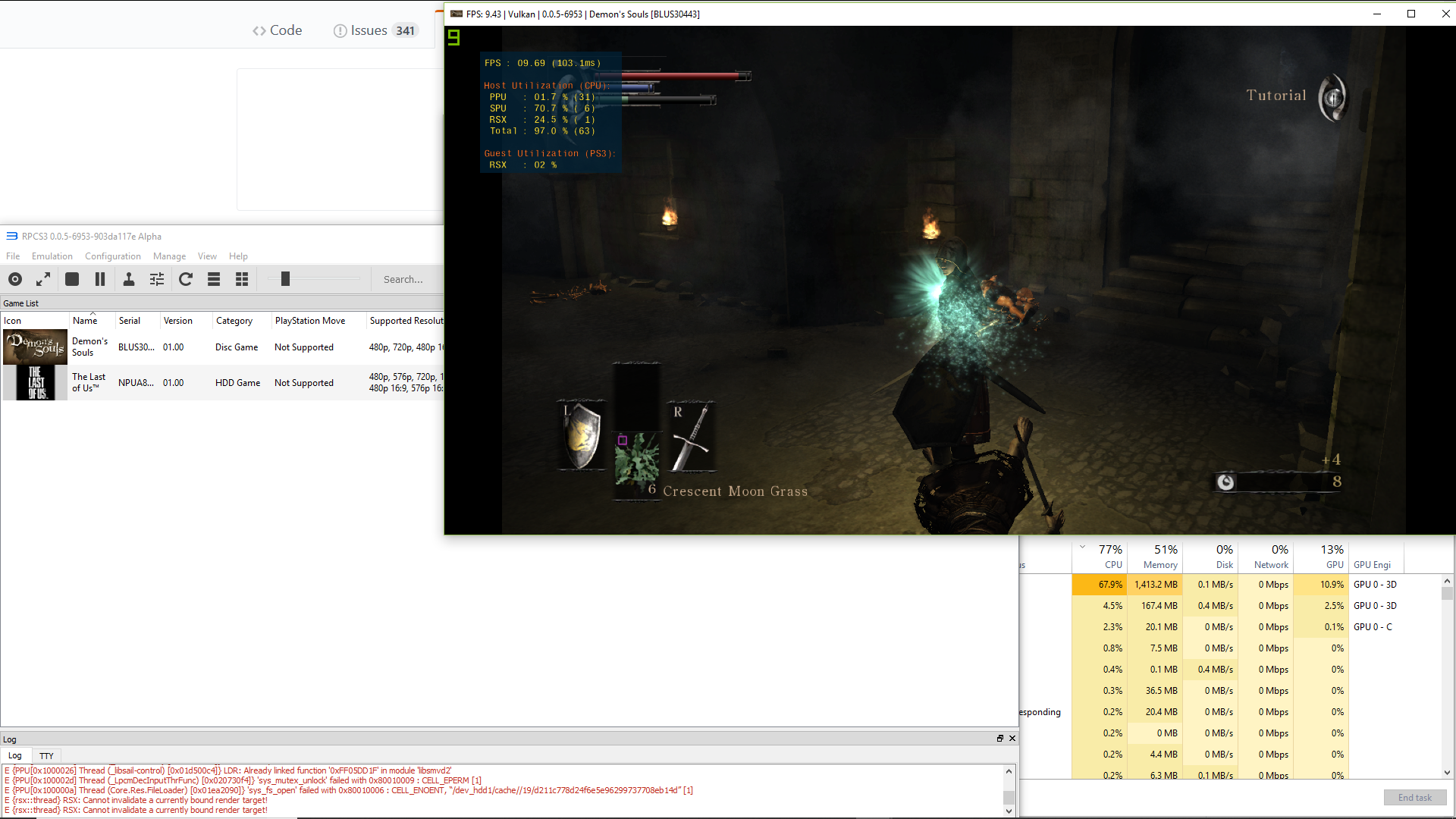Image resolution: width=1456 pixels, height=819 pixels.
Task: Sort games by the Name column
Action: [84, 320]
